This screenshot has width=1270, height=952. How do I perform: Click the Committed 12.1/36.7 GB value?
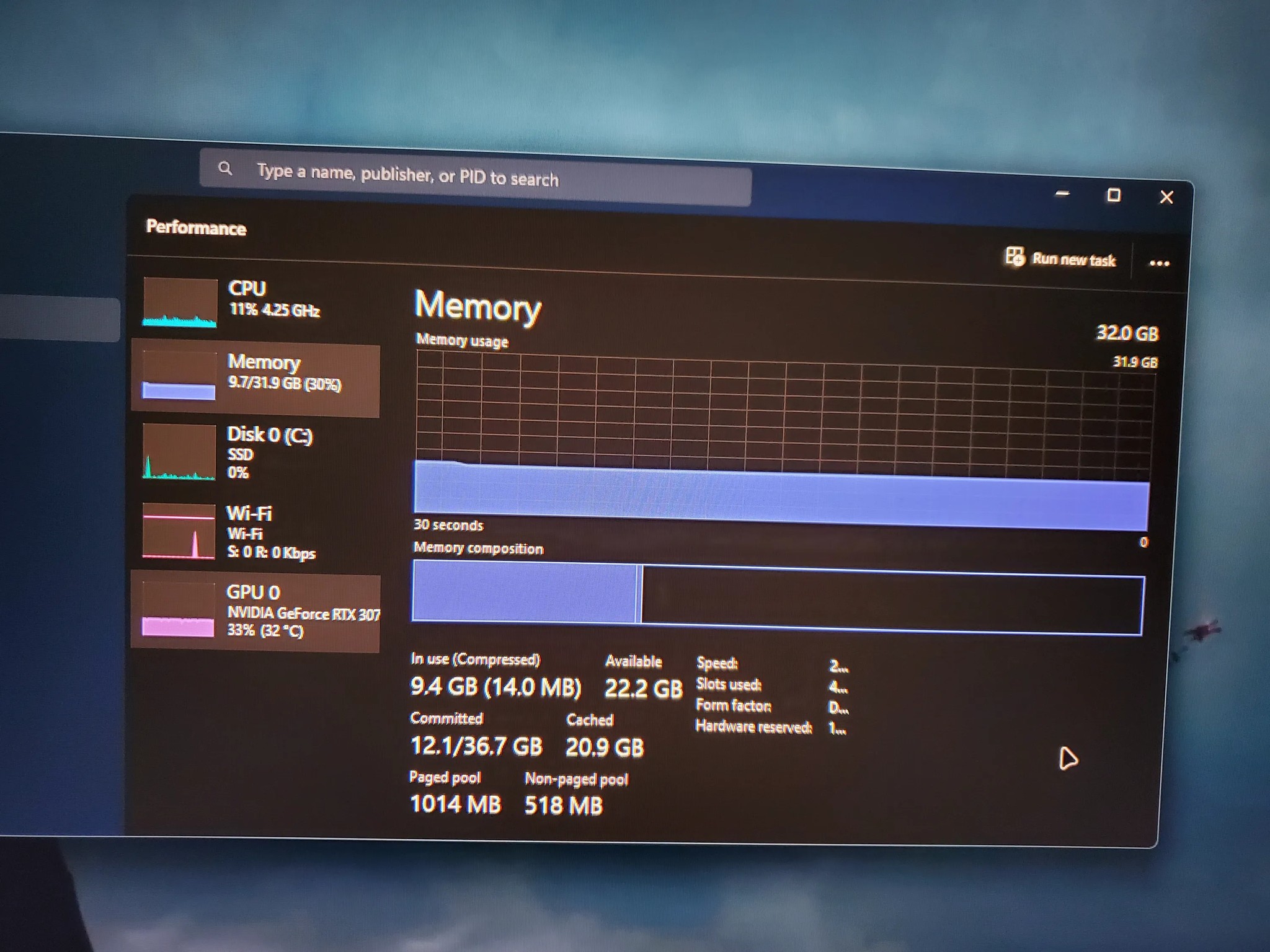(476, 746)
